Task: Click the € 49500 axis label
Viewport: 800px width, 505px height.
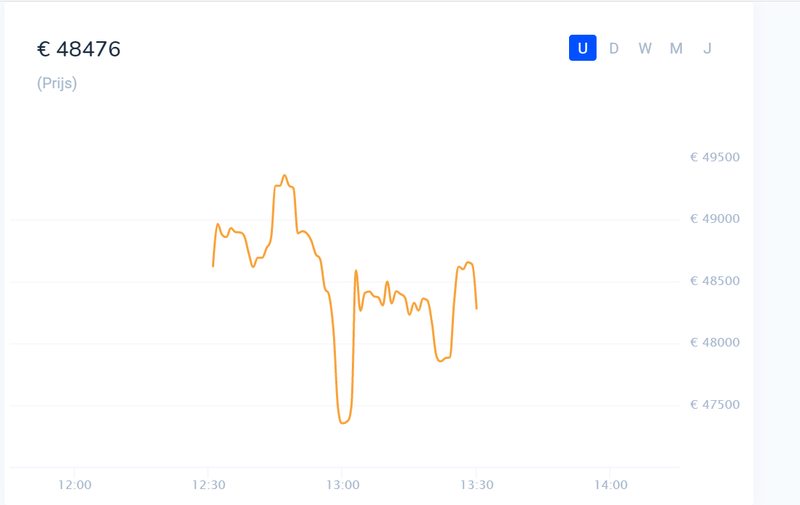Action: [715, 157]
